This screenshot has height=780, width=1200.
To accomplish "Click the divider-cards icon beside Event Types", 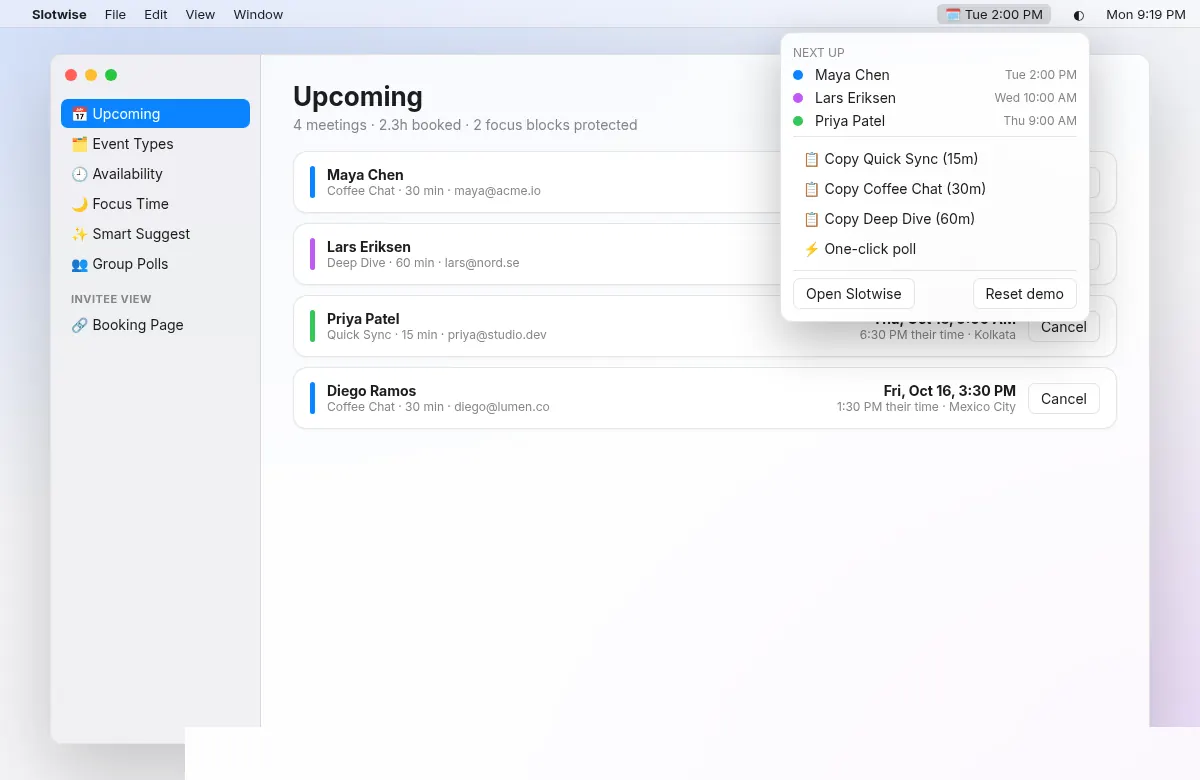I will [x=79, y=144].
